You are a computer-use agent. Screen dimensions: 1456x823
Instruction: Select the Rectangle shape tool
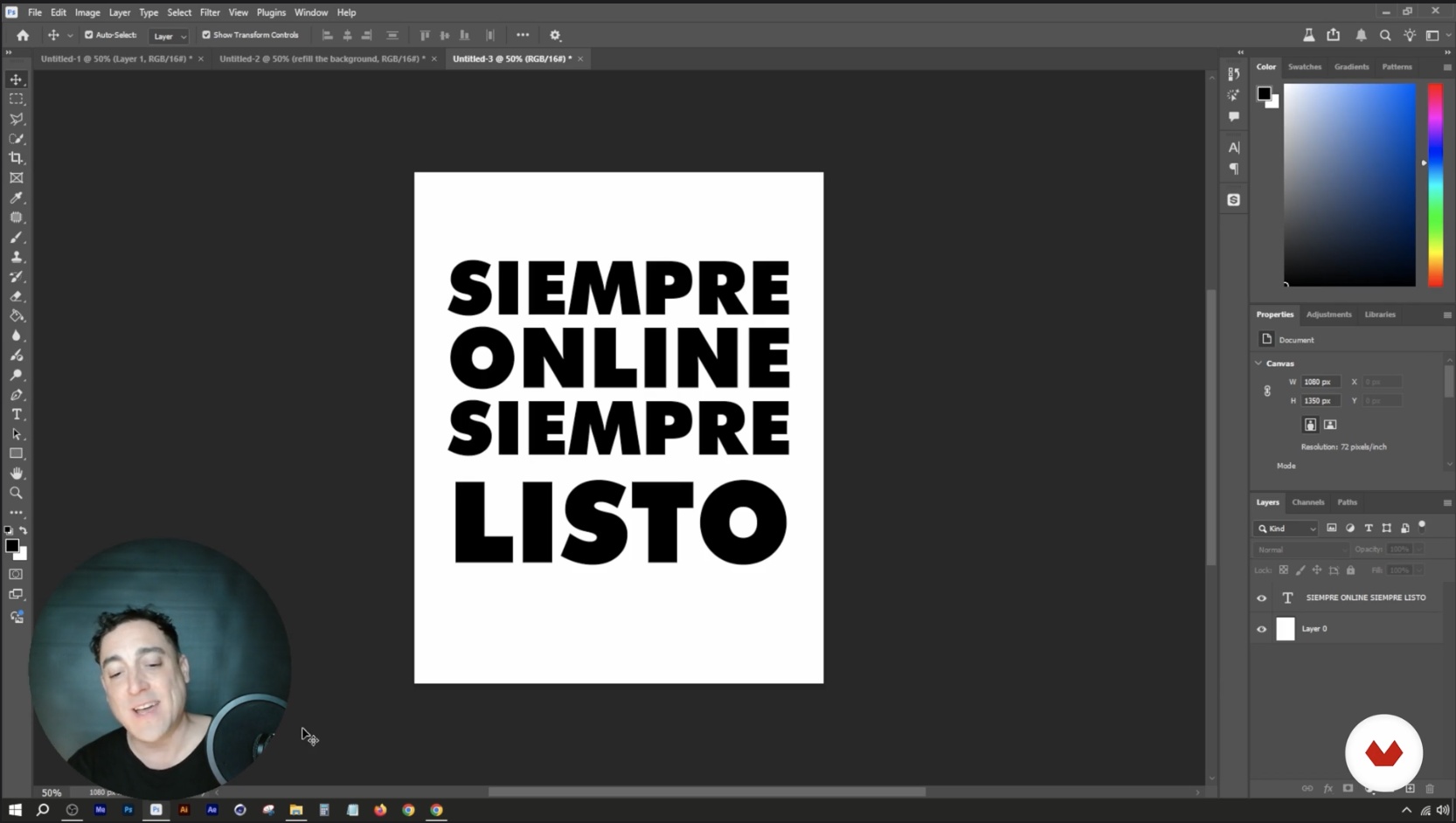coord(16,454)
